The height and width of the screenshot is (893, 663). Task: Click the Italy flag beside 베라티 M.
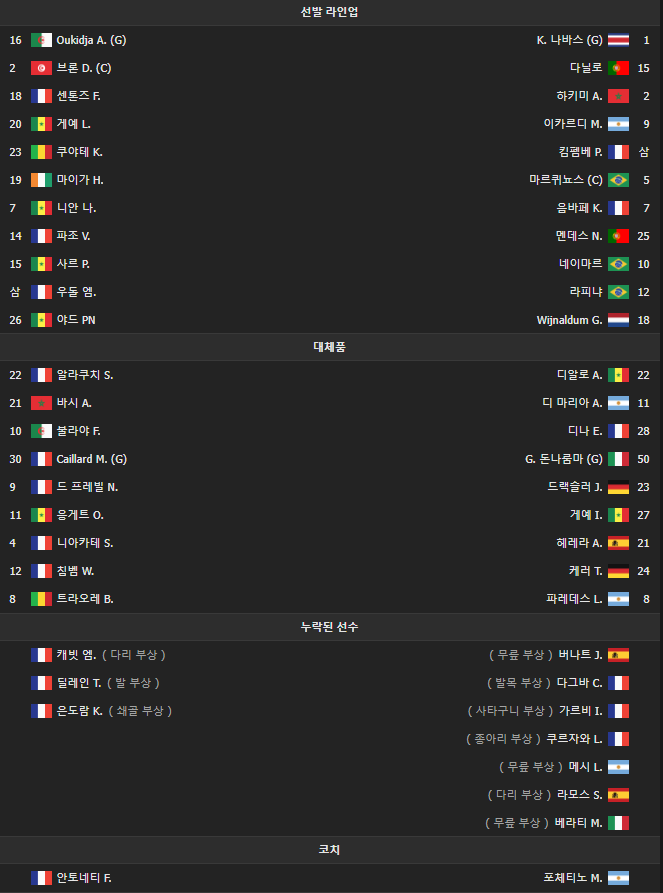click(x=618, y=823)
